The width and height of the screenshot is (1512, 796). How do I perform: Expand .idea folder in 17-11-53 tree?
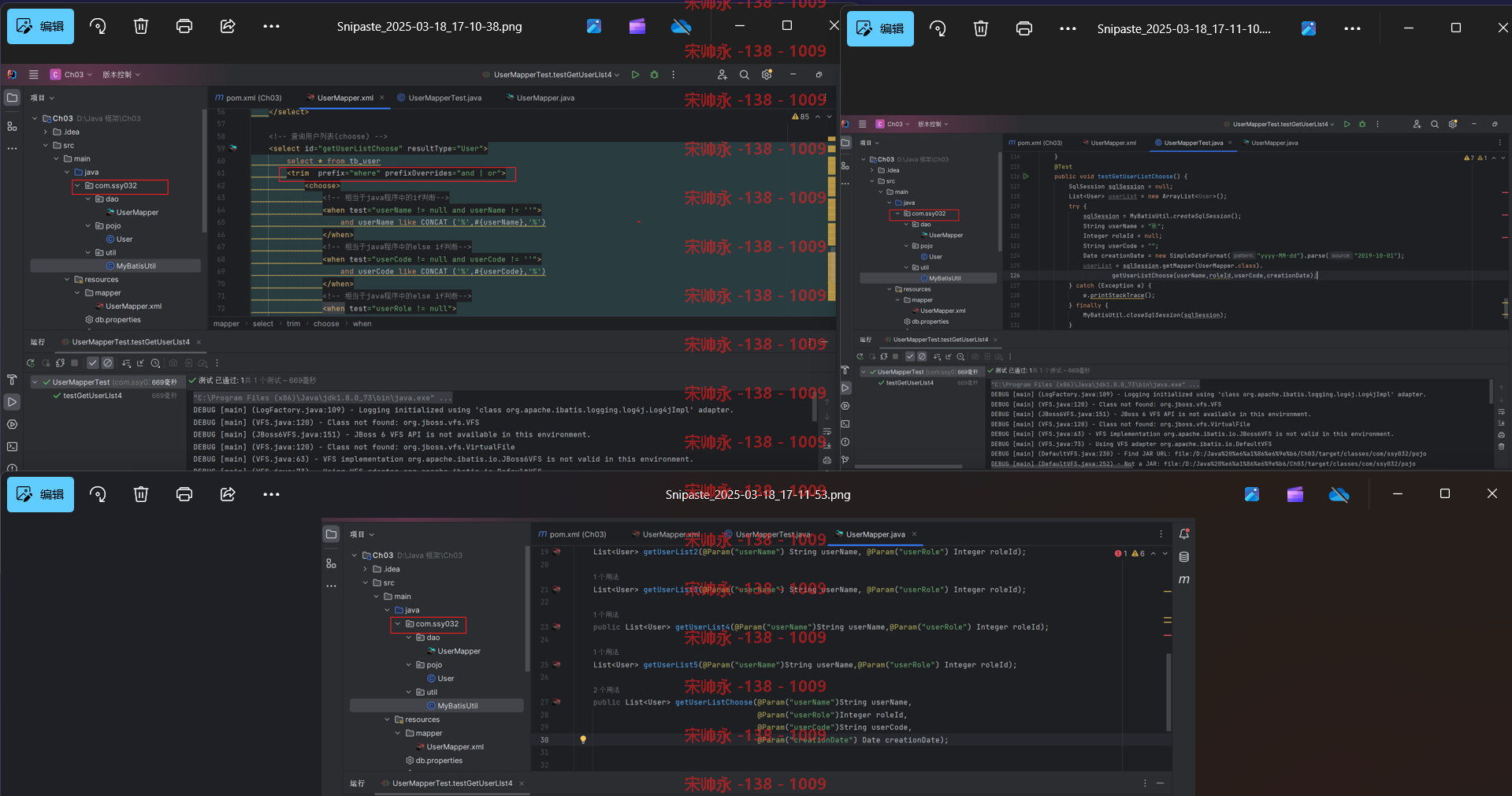(365, 569)
